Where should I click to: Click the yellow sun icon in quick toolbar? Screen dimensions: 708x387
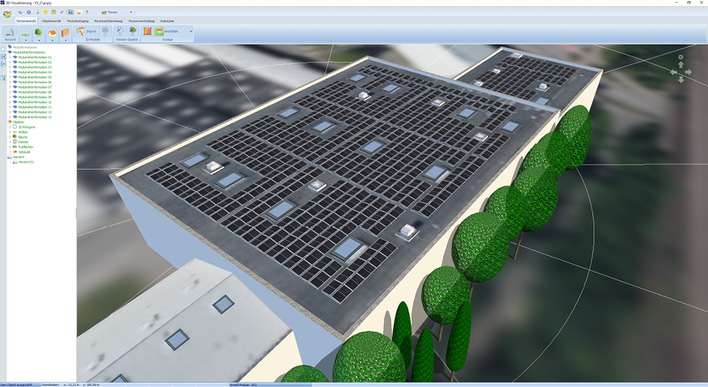(46, 12)
